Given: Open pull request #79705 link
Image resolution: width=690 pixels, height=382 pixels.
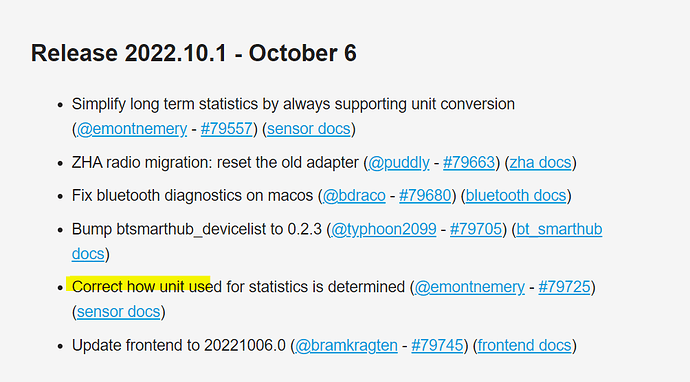Looking at the screenshot, I should pos(476,229).
